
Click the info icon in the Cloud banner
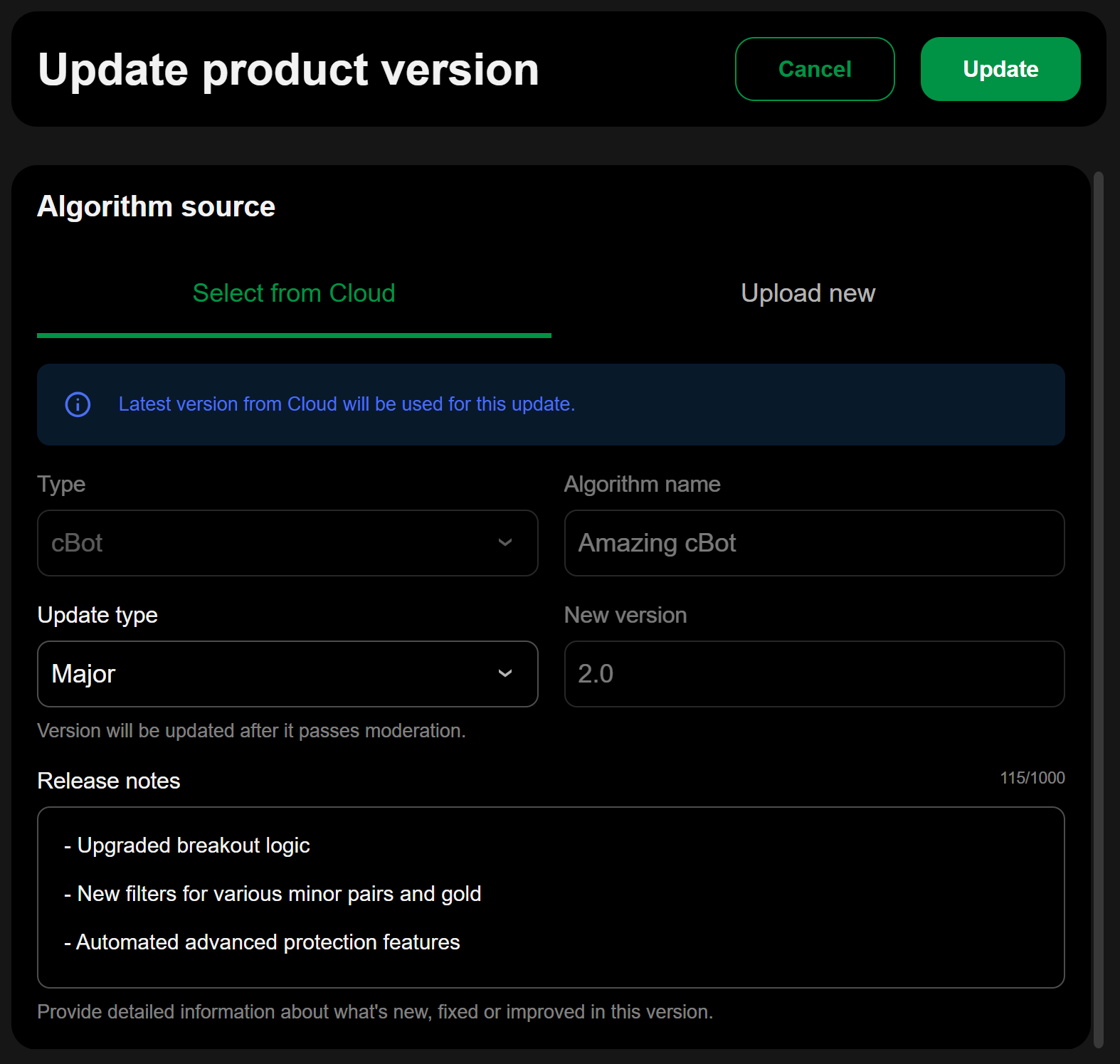[x=78, y=404]
